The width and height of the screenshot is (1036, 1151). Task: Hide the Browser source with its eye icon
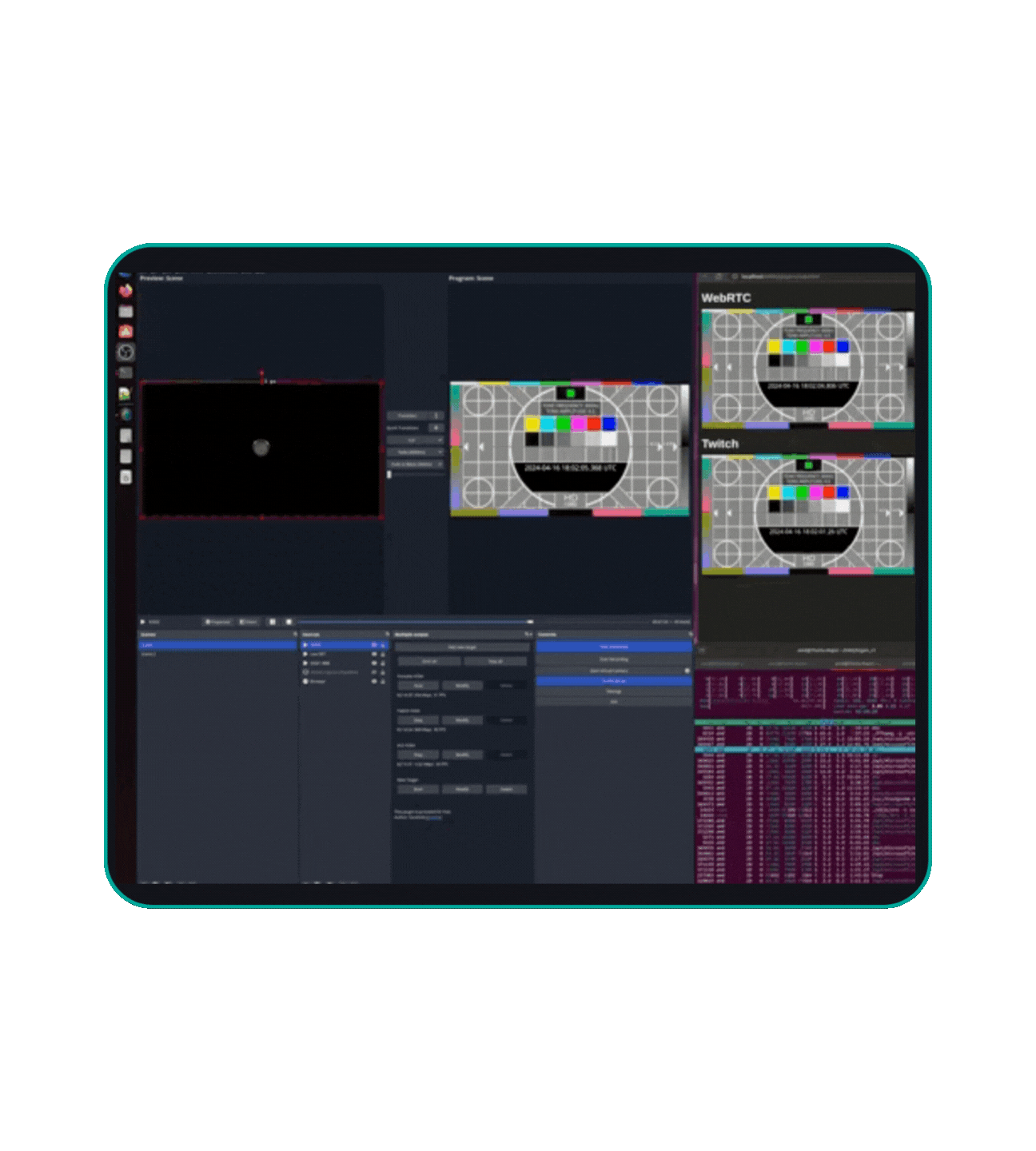point(373,681)
